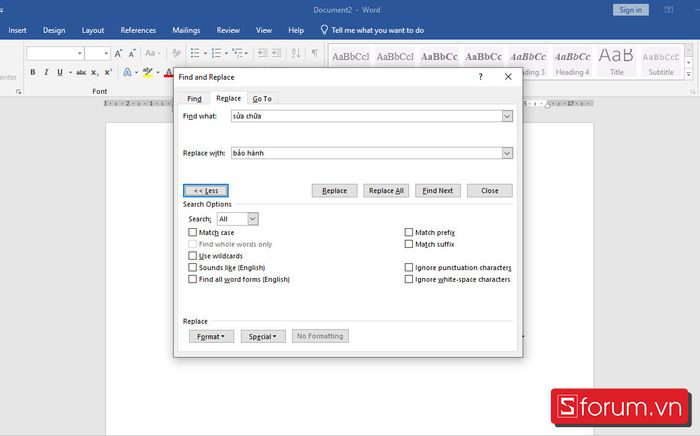Expand the underline style arrow
The image size is (700, 436).
click(70, 72)
